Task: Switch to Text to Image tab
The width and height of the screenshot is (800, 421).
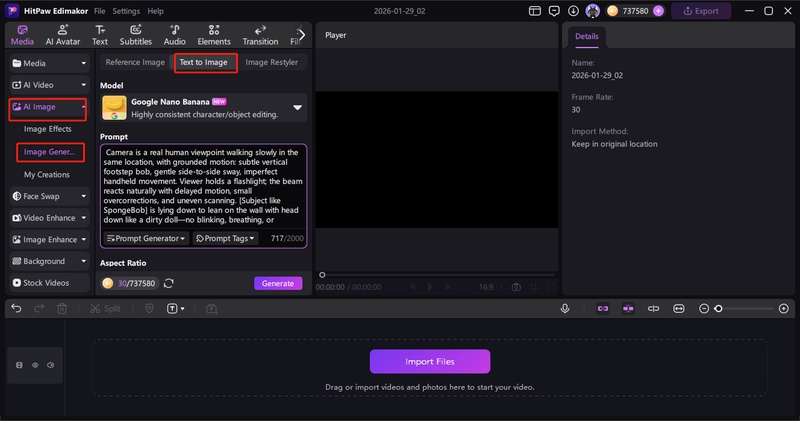Action: point(204,62)
